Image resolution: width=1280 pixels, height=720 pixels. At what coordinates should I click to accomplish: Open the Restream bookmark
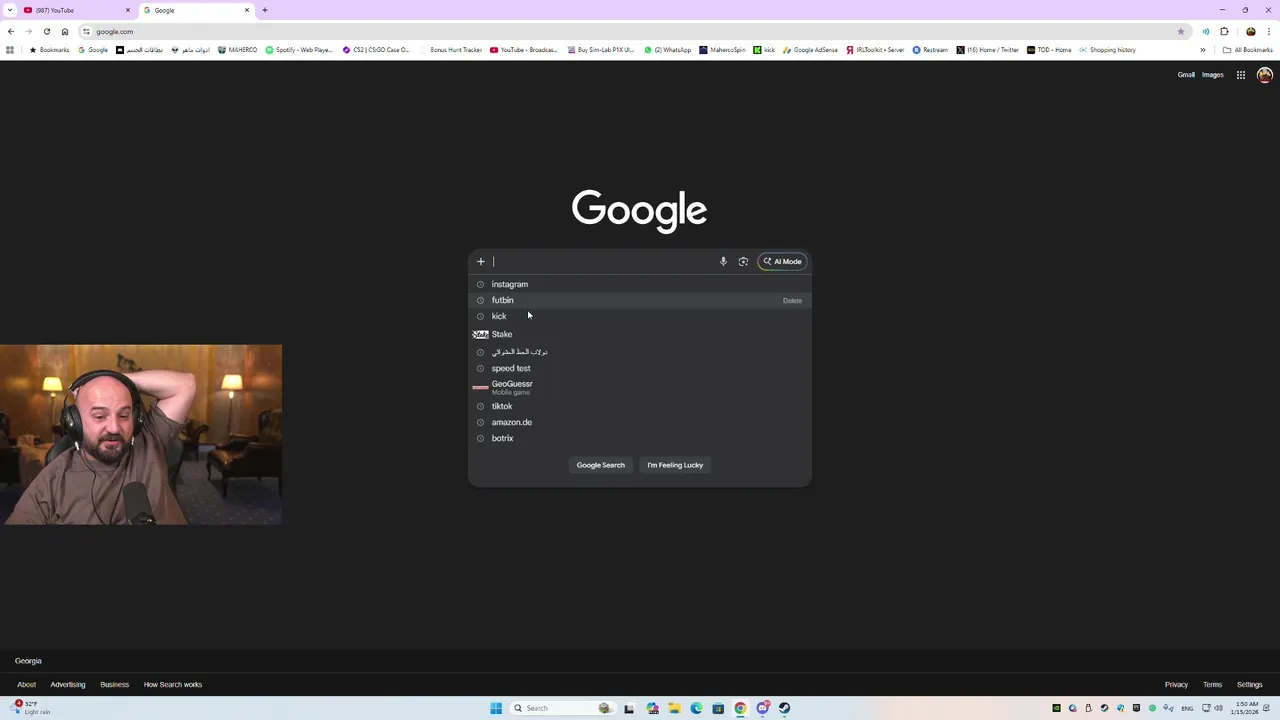coord(930,50)
